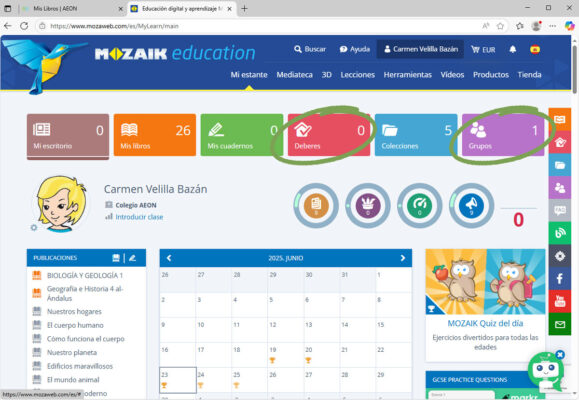Go to previous month in calendar
This screenshot has width=579, height=400.
pos(169,258)
